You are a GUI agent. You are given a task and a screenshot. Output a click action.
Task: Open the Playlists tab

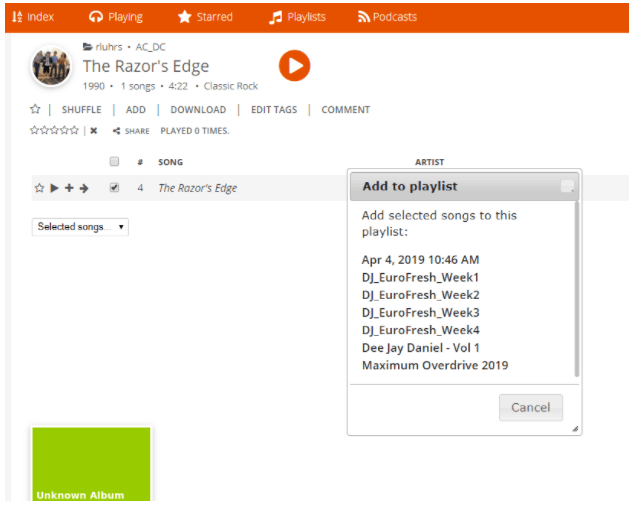pos(297,17)
